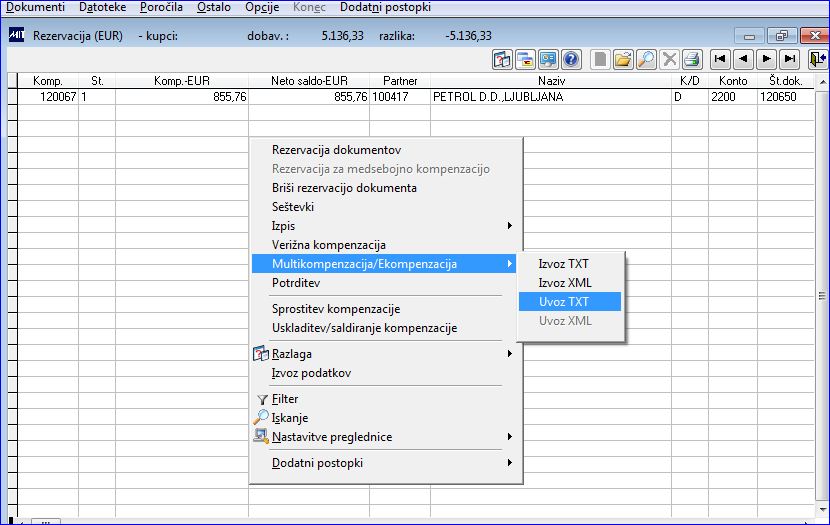830x525 pixels.
Task: Open the folder icon in toolbar
Action: click(624, 59)
